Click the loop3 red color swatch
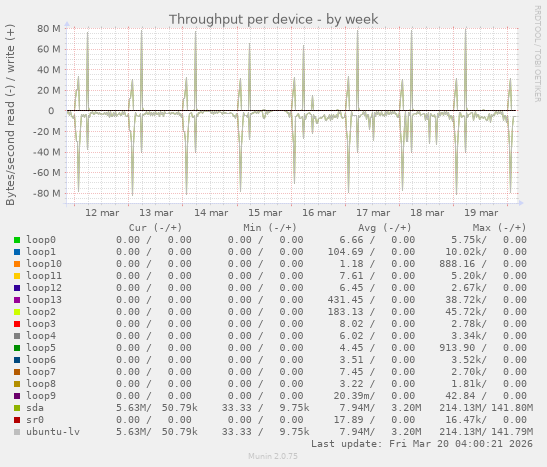This screenshot has width=547, height=467. 17,324
